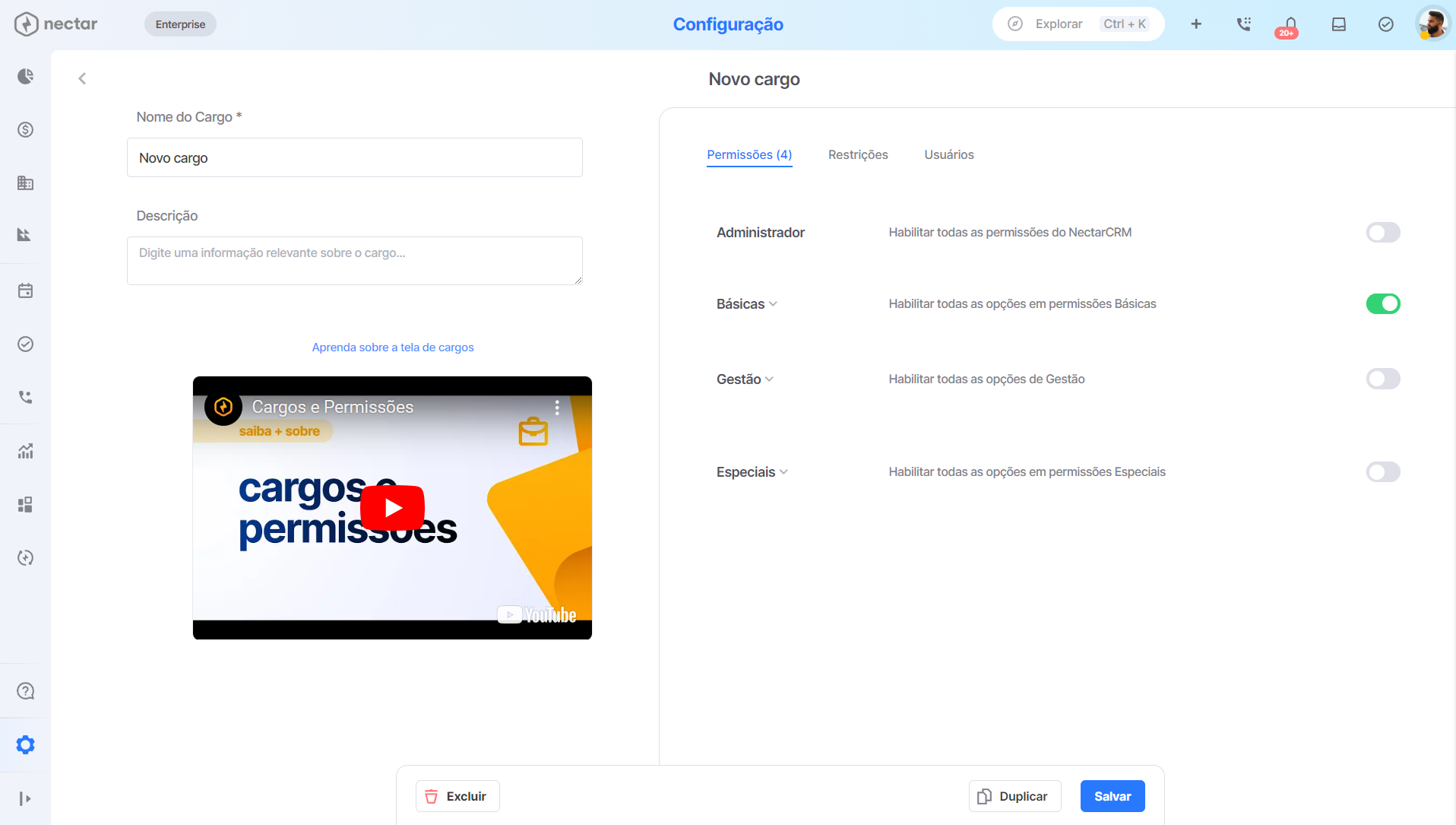
Task: Play the Cargos e Permissões video
Action: coord(392,507)
